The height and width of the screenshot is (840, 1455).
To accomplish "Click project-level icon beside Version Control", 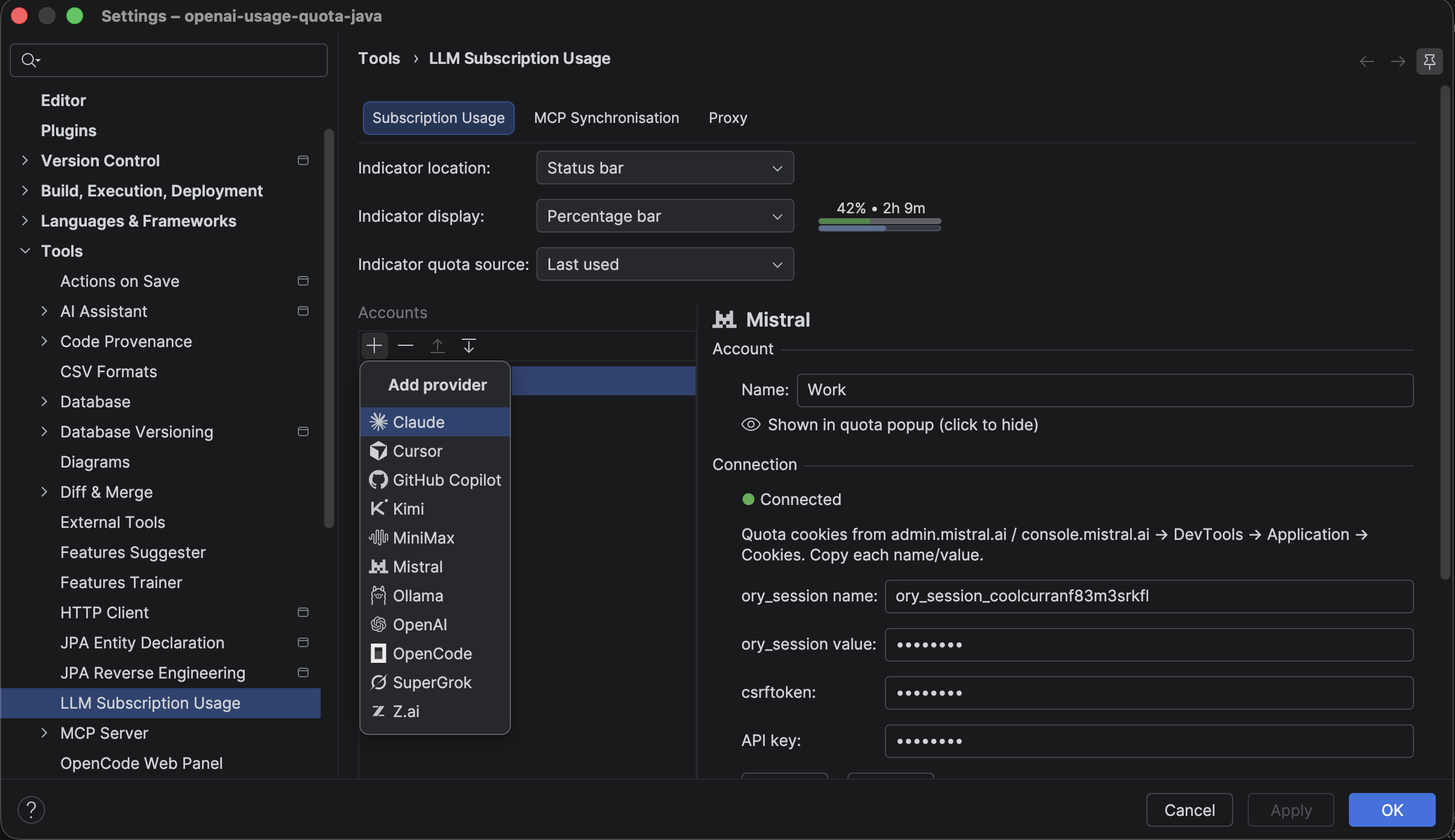I will click(303, 160).
